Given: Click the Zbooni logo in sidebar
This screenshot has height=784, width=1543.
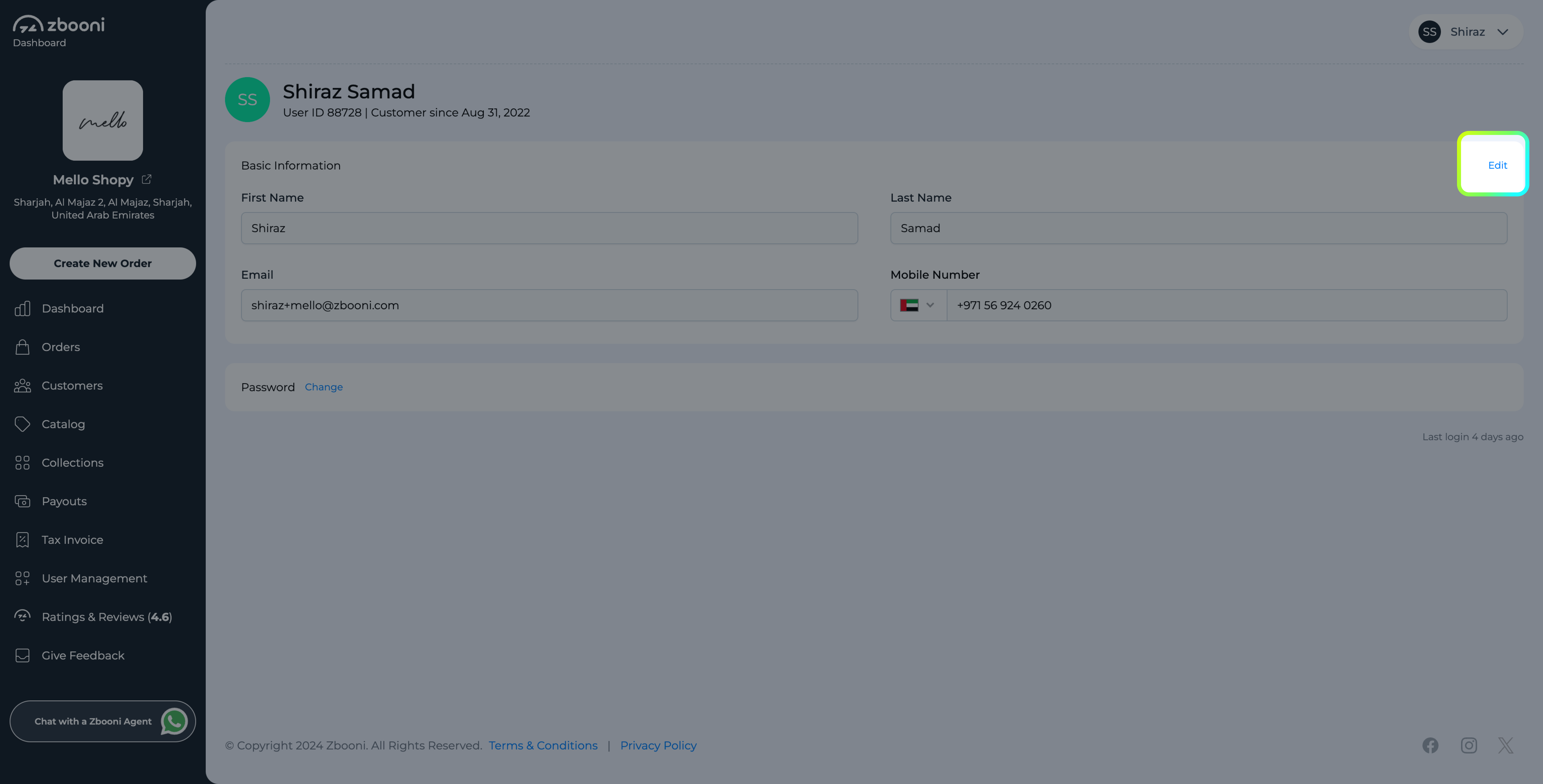Looking at the screenshot, I should click(x=59, y=25).
